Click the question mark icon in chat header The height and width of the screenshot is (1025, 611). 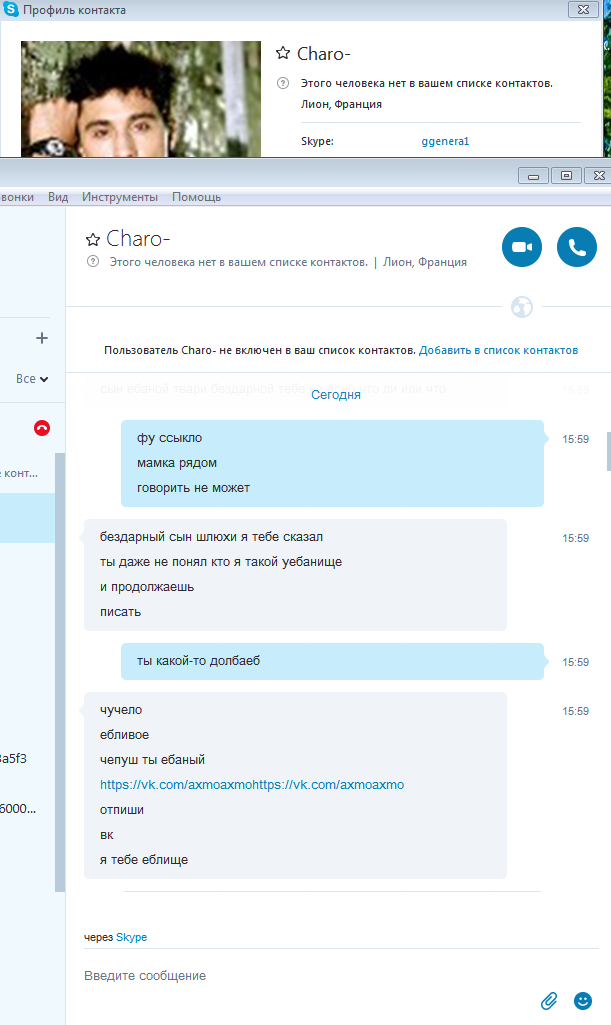pyautogui.click(x=93, y=261)
